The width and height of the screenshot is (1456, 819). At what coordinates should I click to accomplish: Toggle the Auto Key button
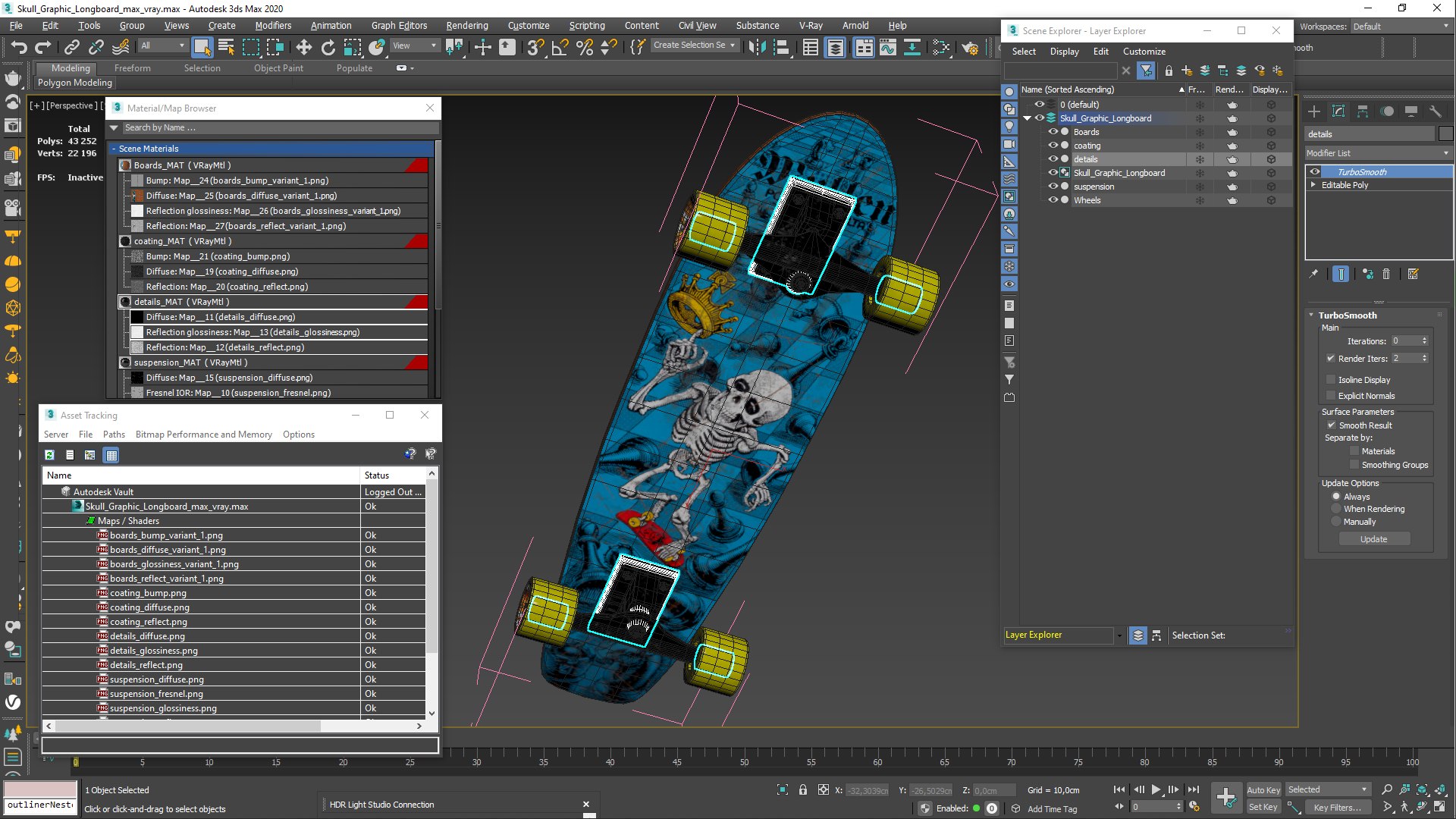click(x=1263, y=789)
